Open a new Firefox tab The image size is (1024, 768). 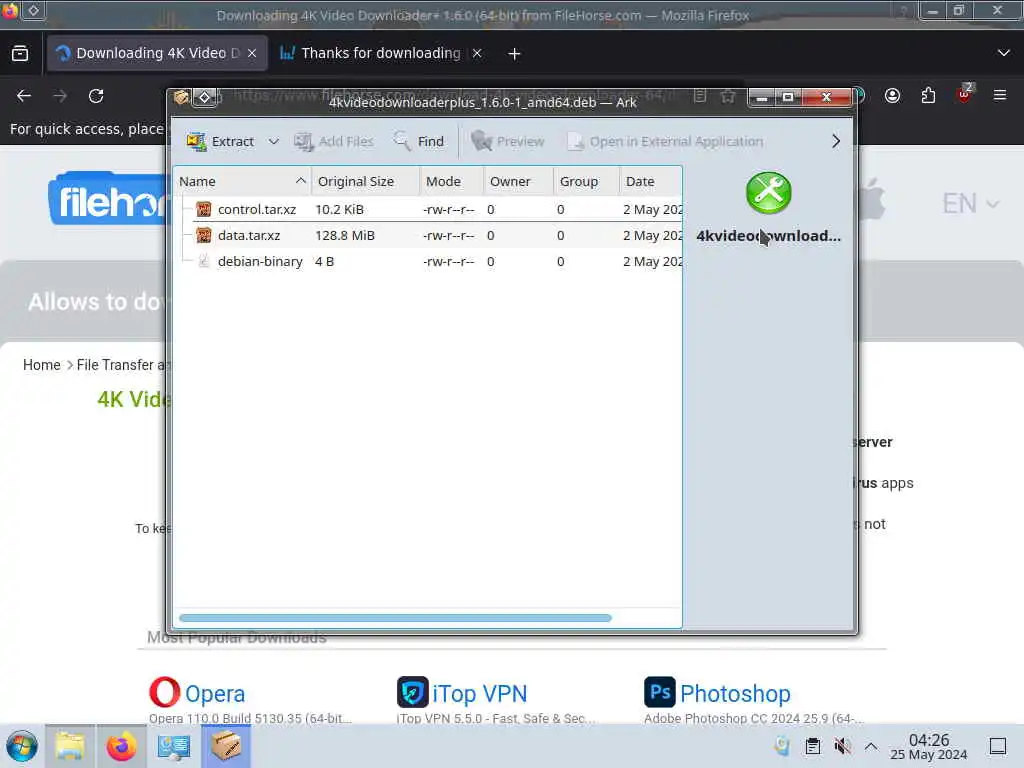click(515, 54)
